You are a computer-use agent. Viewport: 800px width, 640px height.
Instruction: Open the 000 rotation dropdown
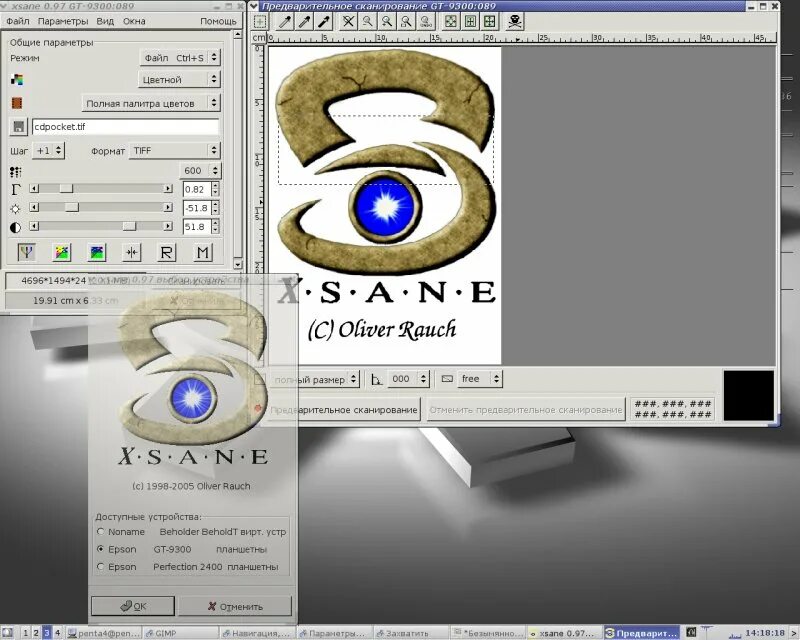coord(408,379)
